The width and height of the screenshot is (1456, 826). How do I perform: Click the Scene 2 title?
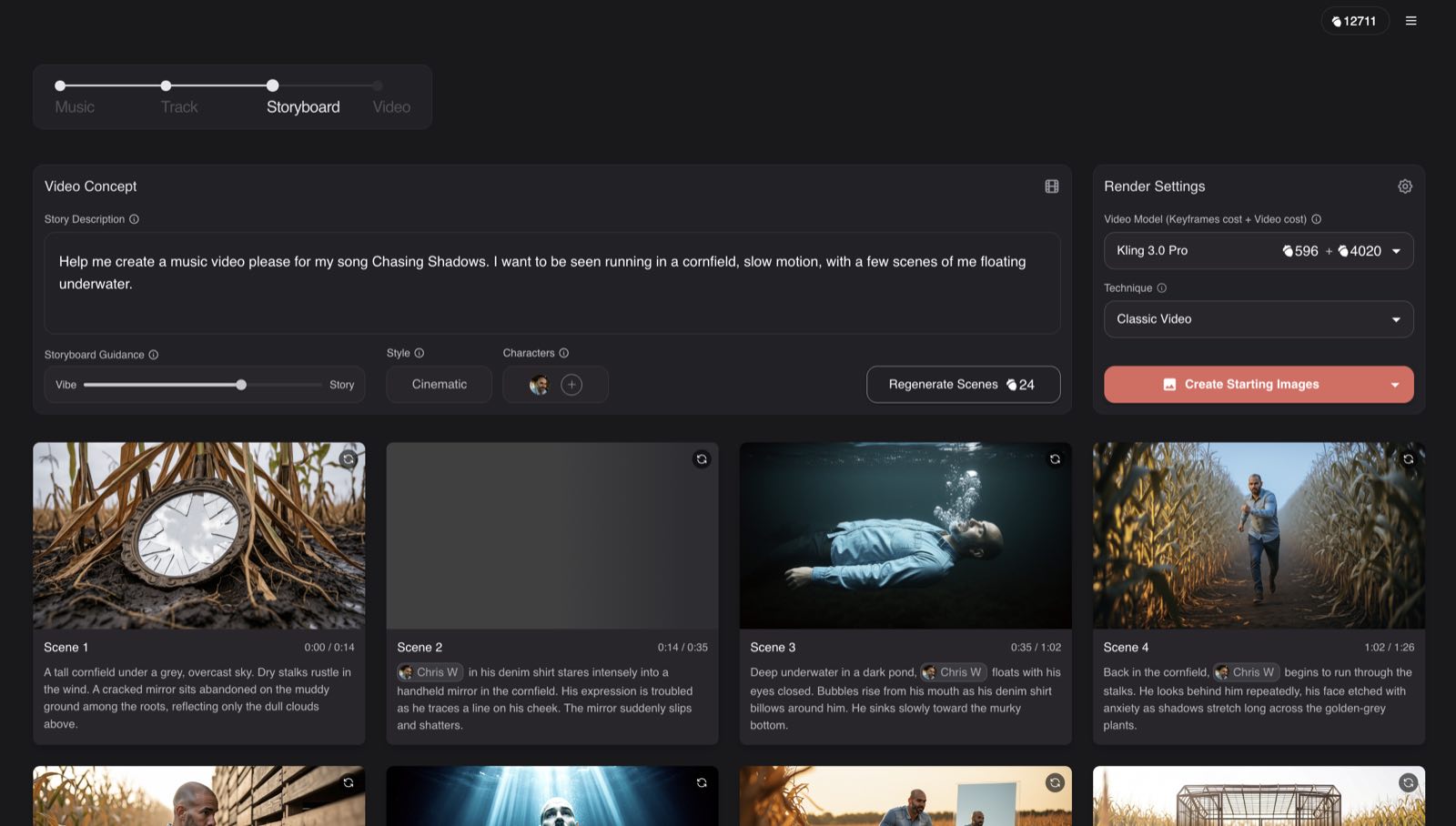coord(420,648)
